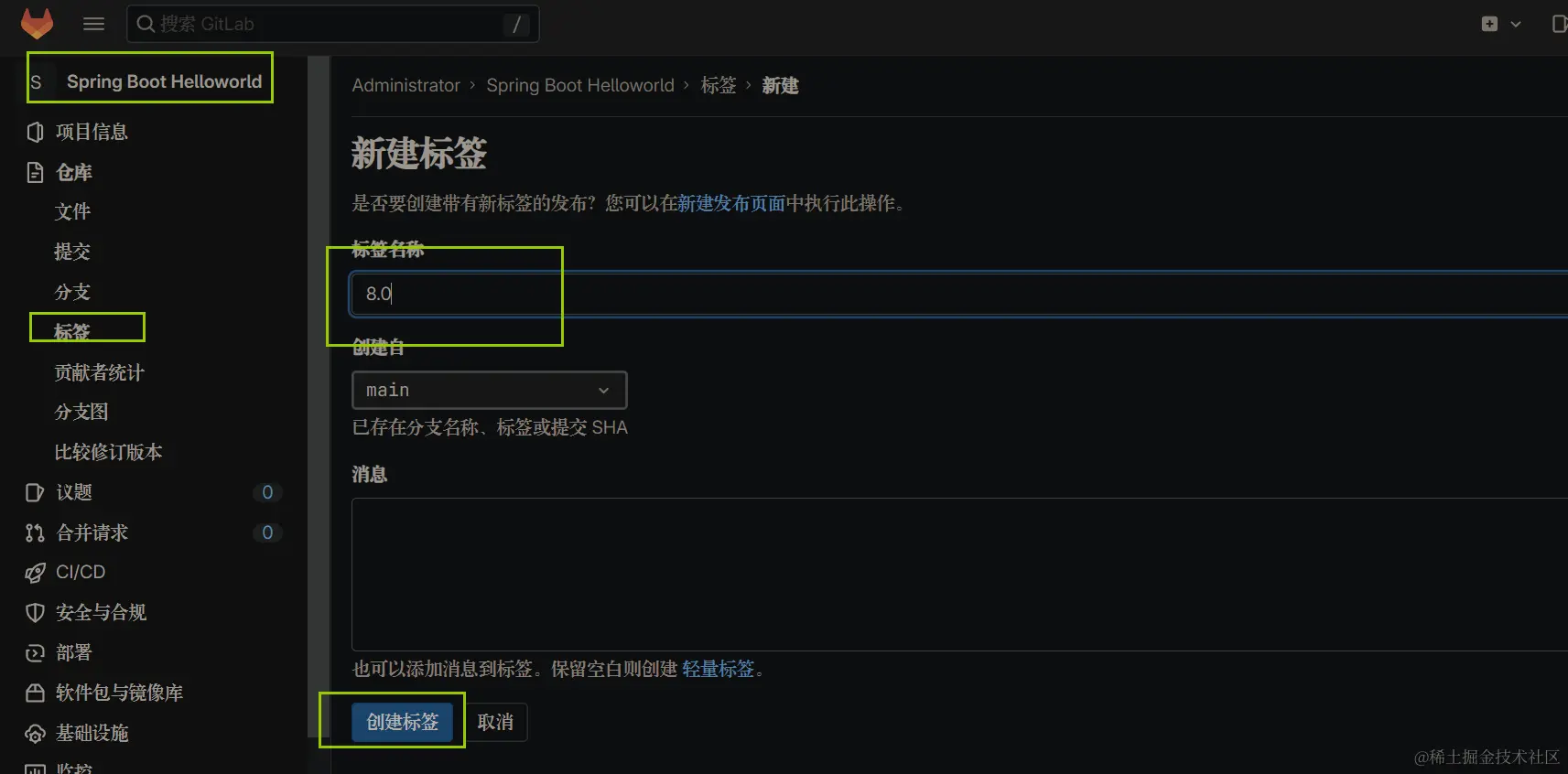Screen dimensions: 1568x774
Task: Click the packages and registries icon
Action: [35, 693]
